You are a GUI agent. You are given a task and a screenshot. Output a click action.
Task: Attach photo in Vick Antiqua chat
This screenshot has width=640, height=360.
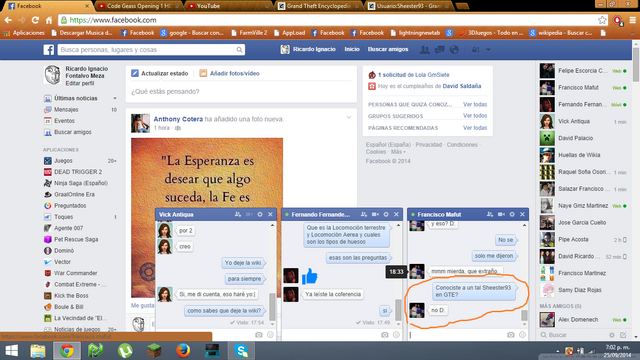[259, 335]
